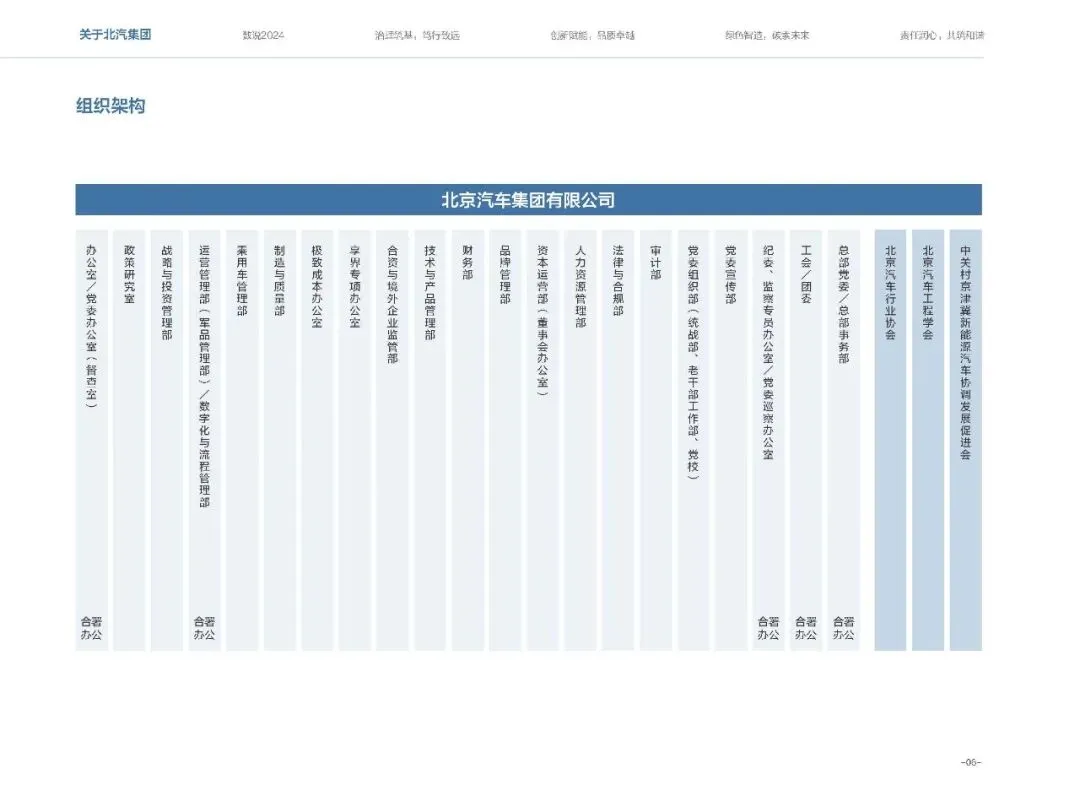1080x796 pixels.
Task: Select the 合资与境外企业监管部 column
Action: pos(393,440)
